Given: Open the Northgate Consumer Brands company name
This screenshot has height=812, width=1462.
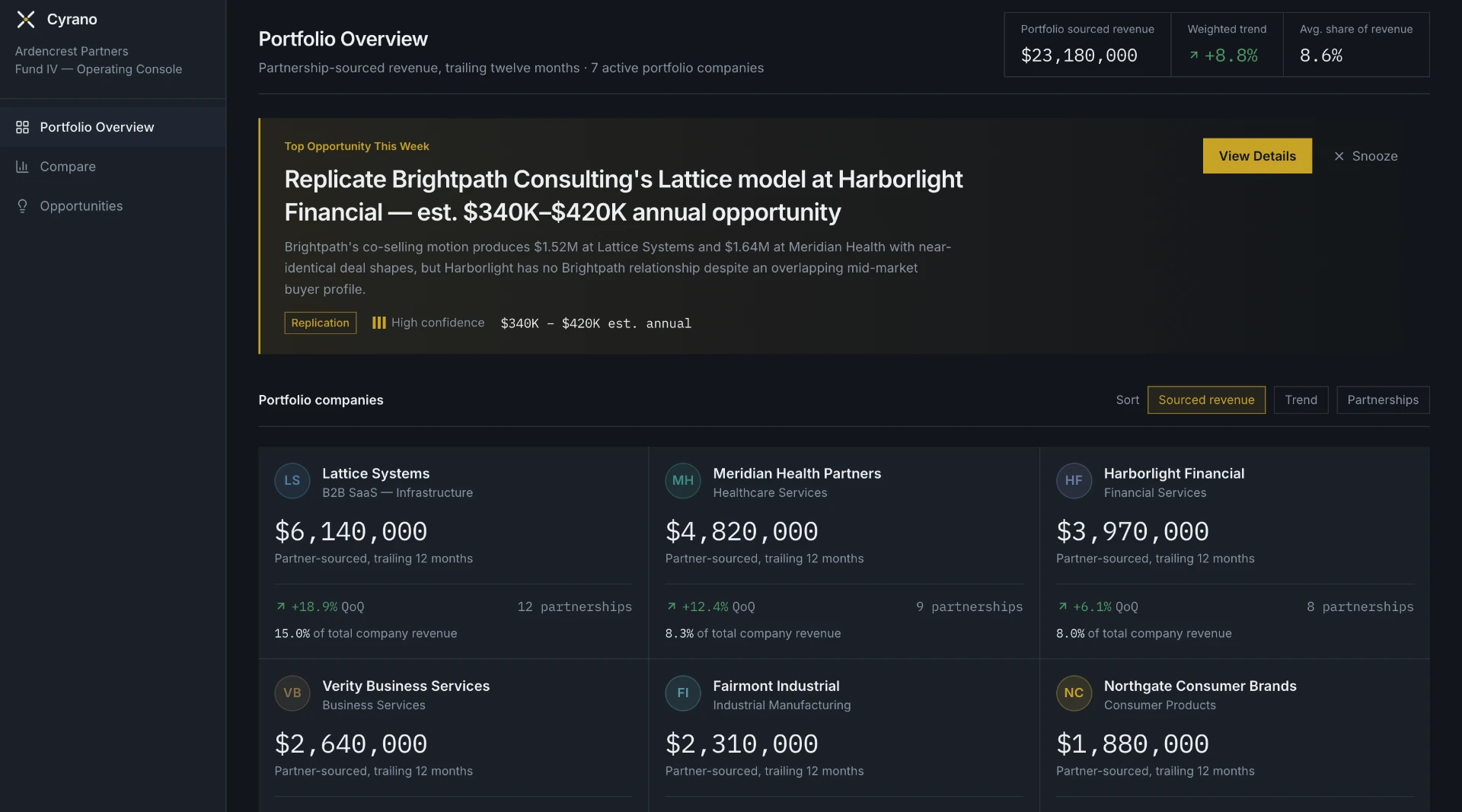Looking at the screenshot, I should 1199,686.
